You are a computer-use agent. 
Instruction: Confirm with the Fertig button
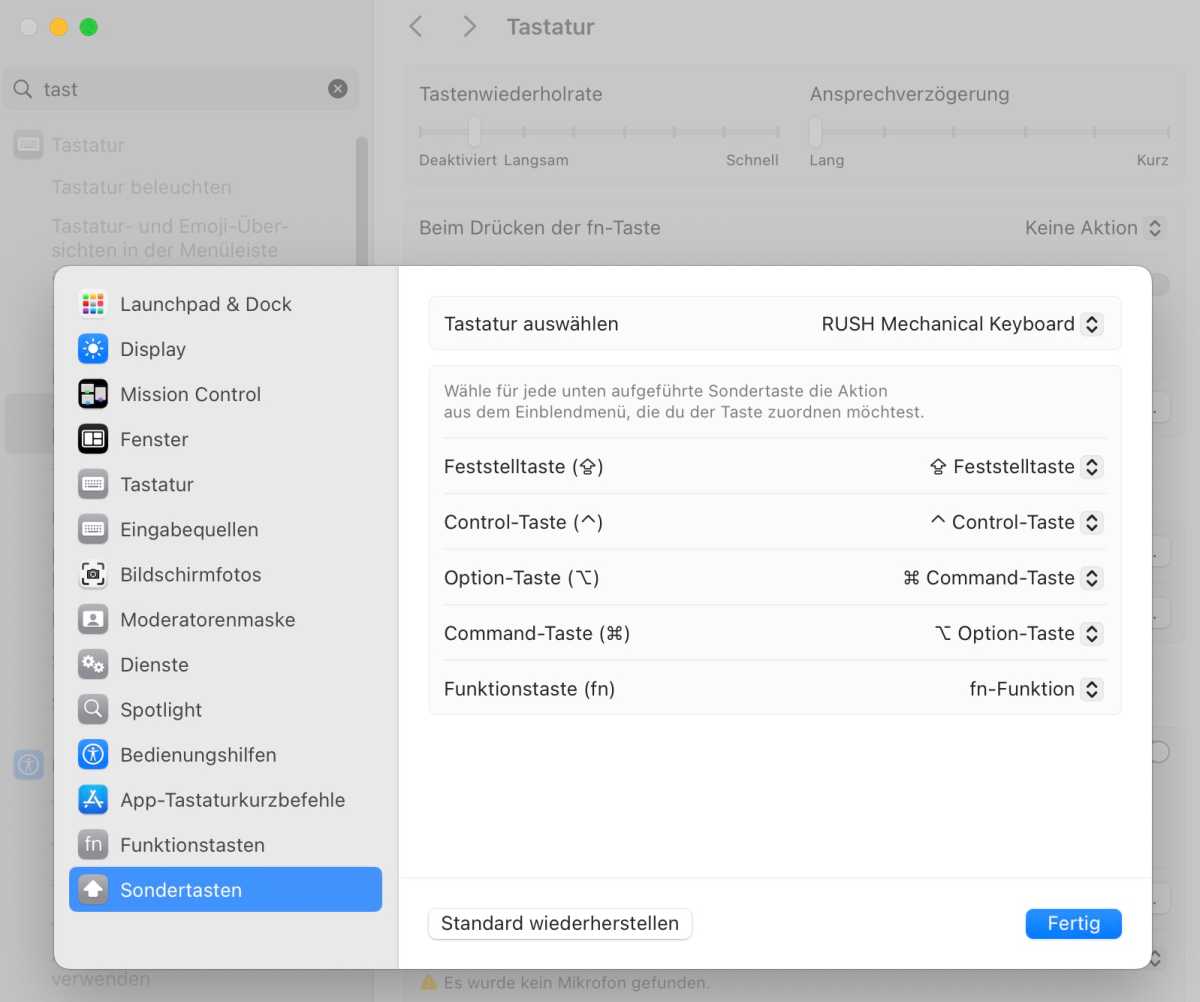pos(1073,923)
